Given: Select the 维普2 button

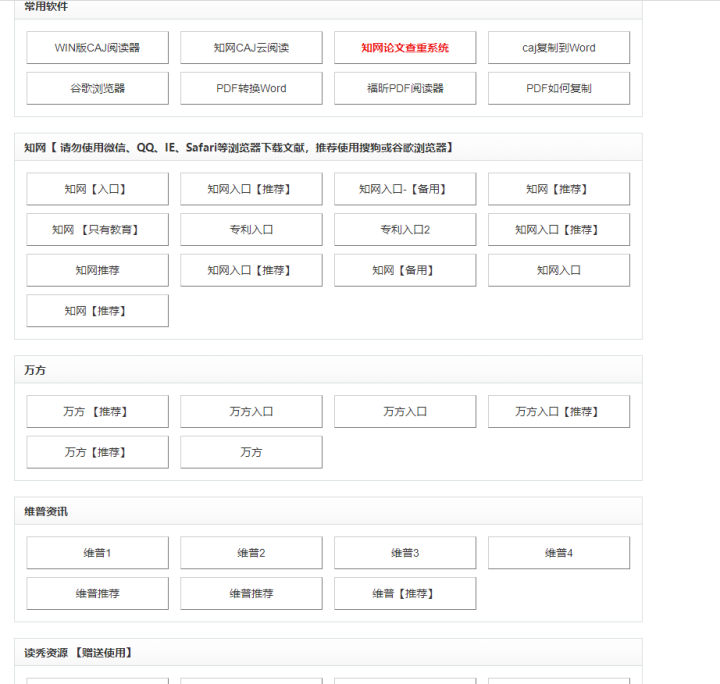Looking at the screenshot, I should click(x=251, y=553).
